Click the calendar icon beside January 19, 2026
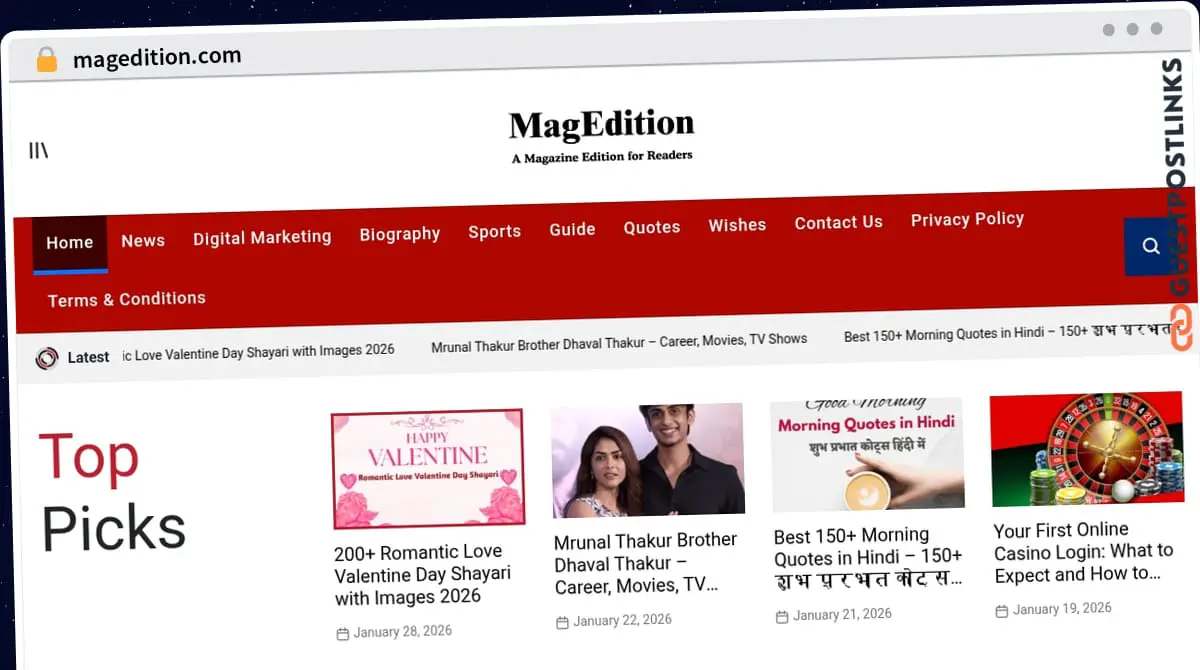The height and width of the screenshot is (670, 1200). (x=1001, y=611)
